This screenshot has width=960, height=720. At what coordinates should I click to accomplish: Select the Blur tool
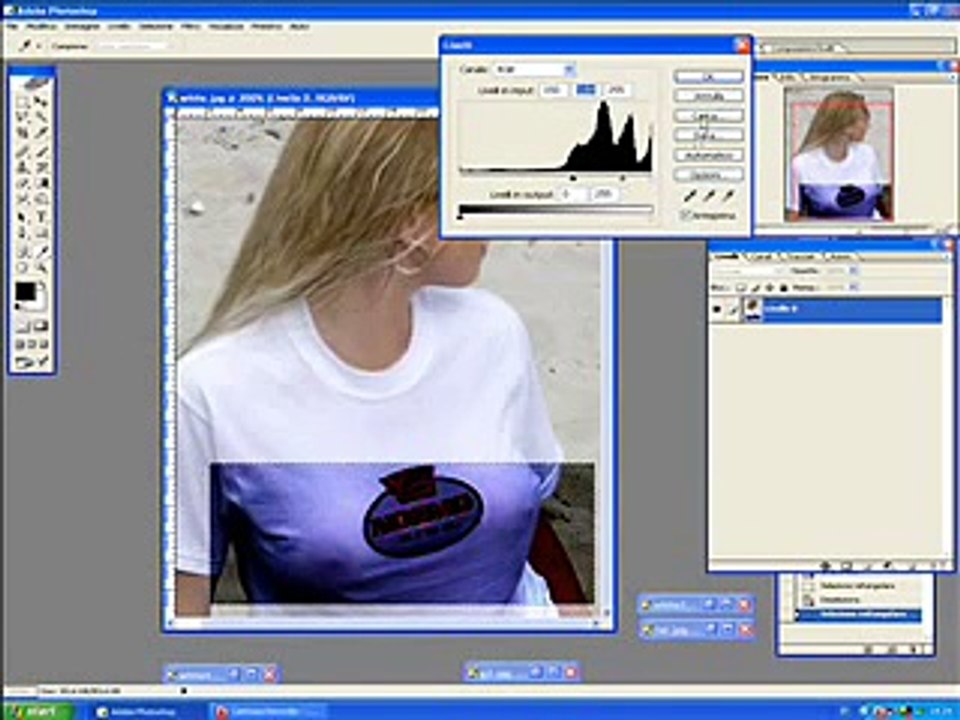(23, 199)
